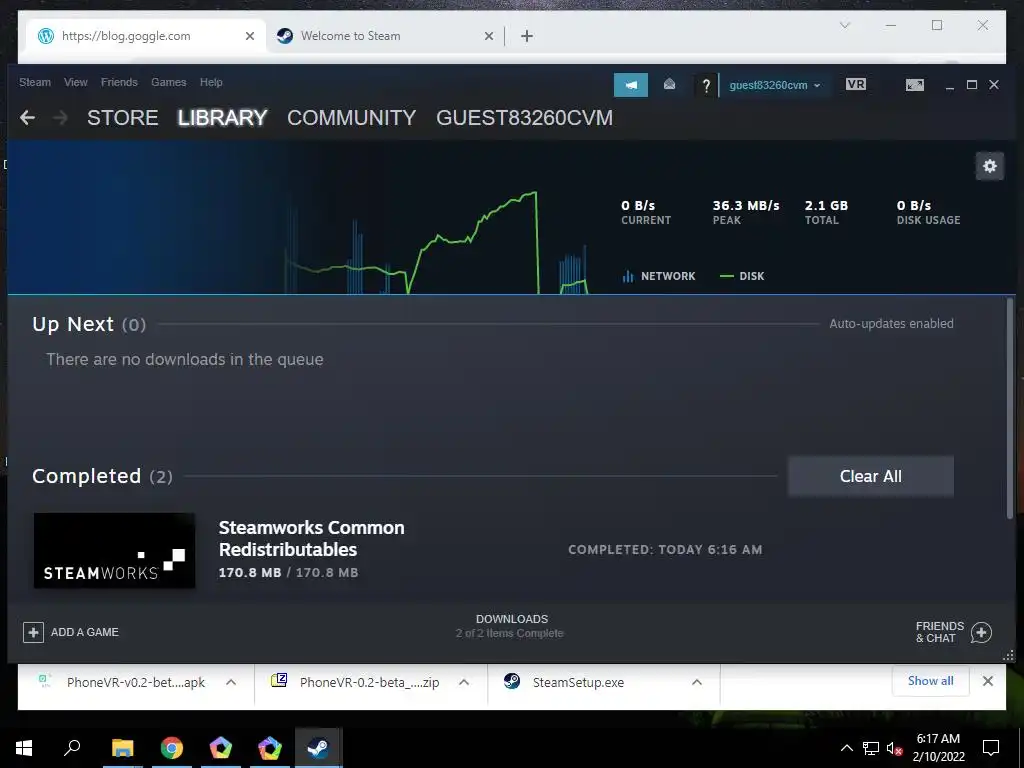The image size is (1024, 768).
Task: Open a new browser tab
Action: click(527, 36)
